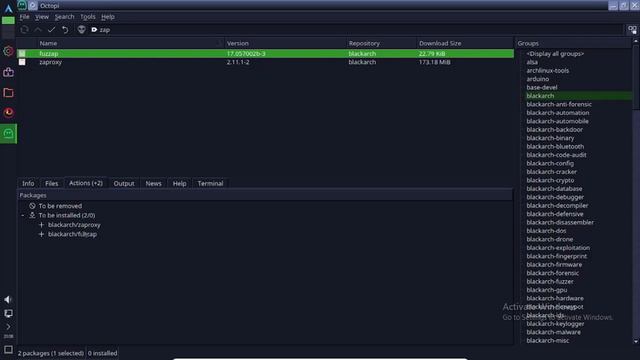This screenshot has height=360, width=640.
Task: Sort package list by Name column
Action: [x=130, y=43]
